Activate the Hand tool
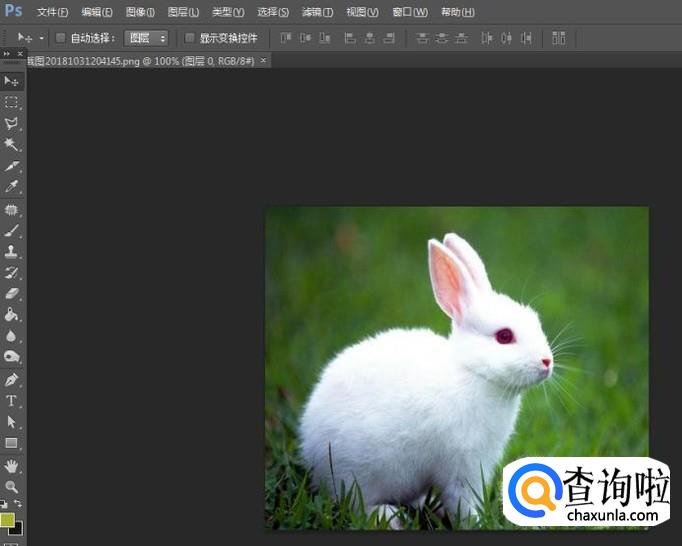 [x=12, y=465]
